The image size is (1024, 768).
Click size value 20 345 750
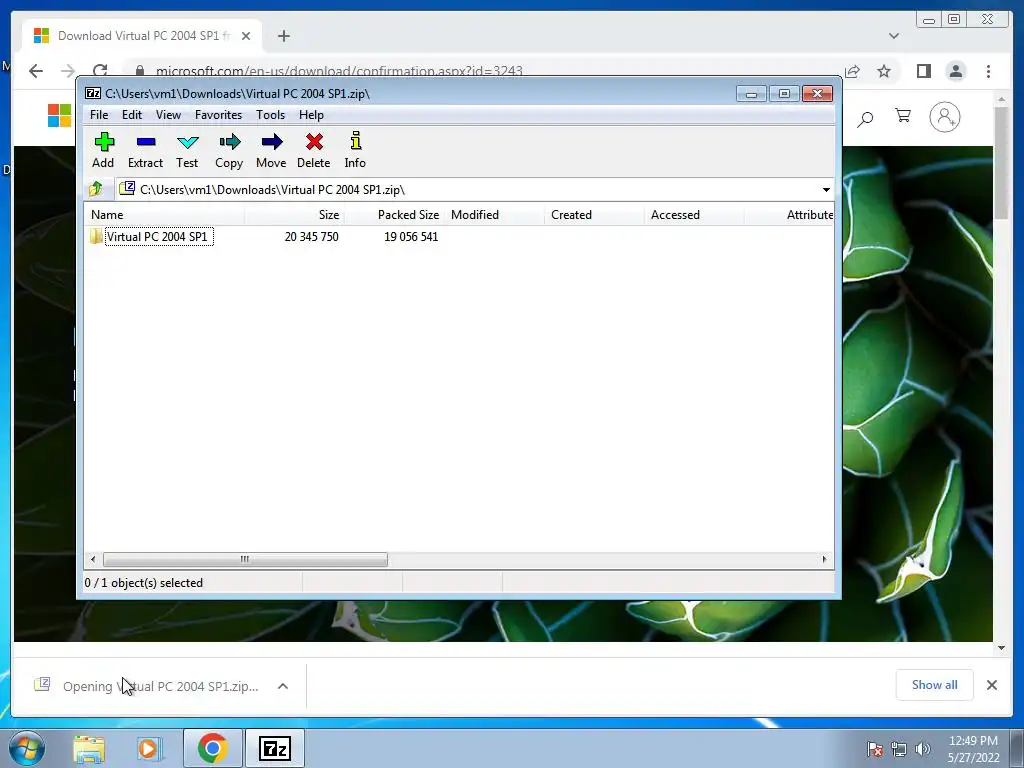coord(312,236)
